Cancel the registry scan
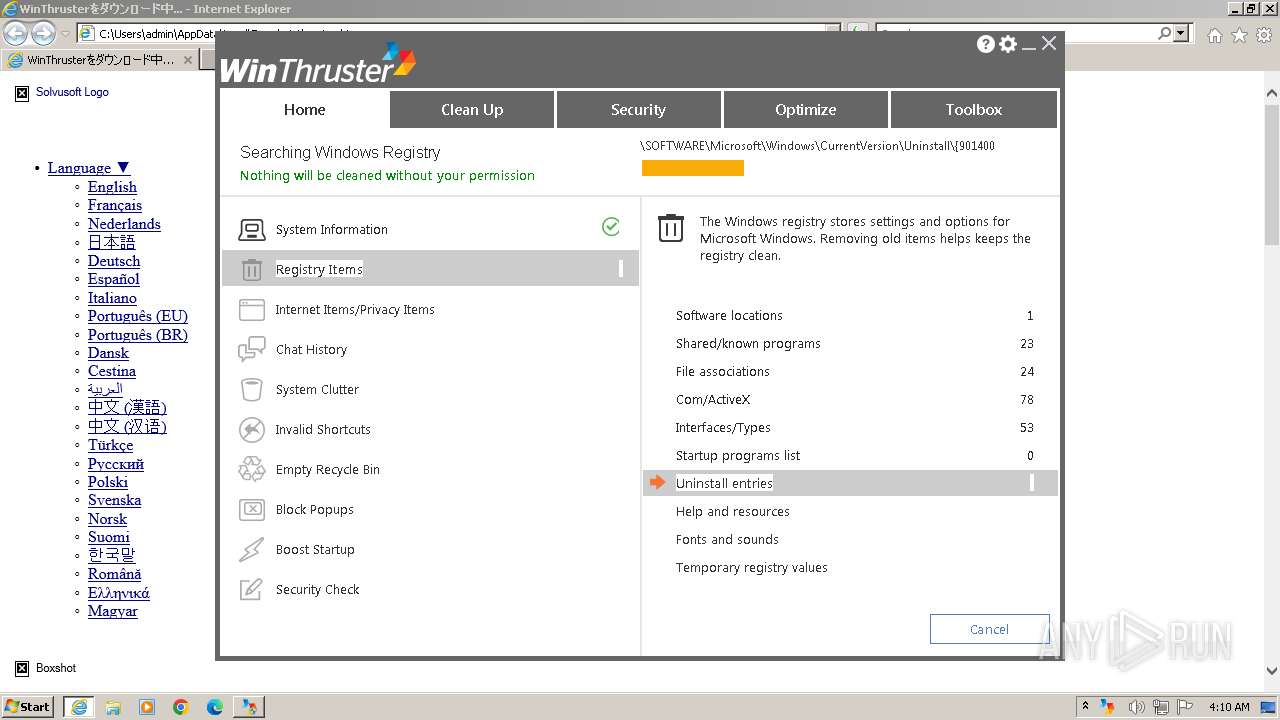This screenshot has width=1280, height=720. [x=989, y=629]
